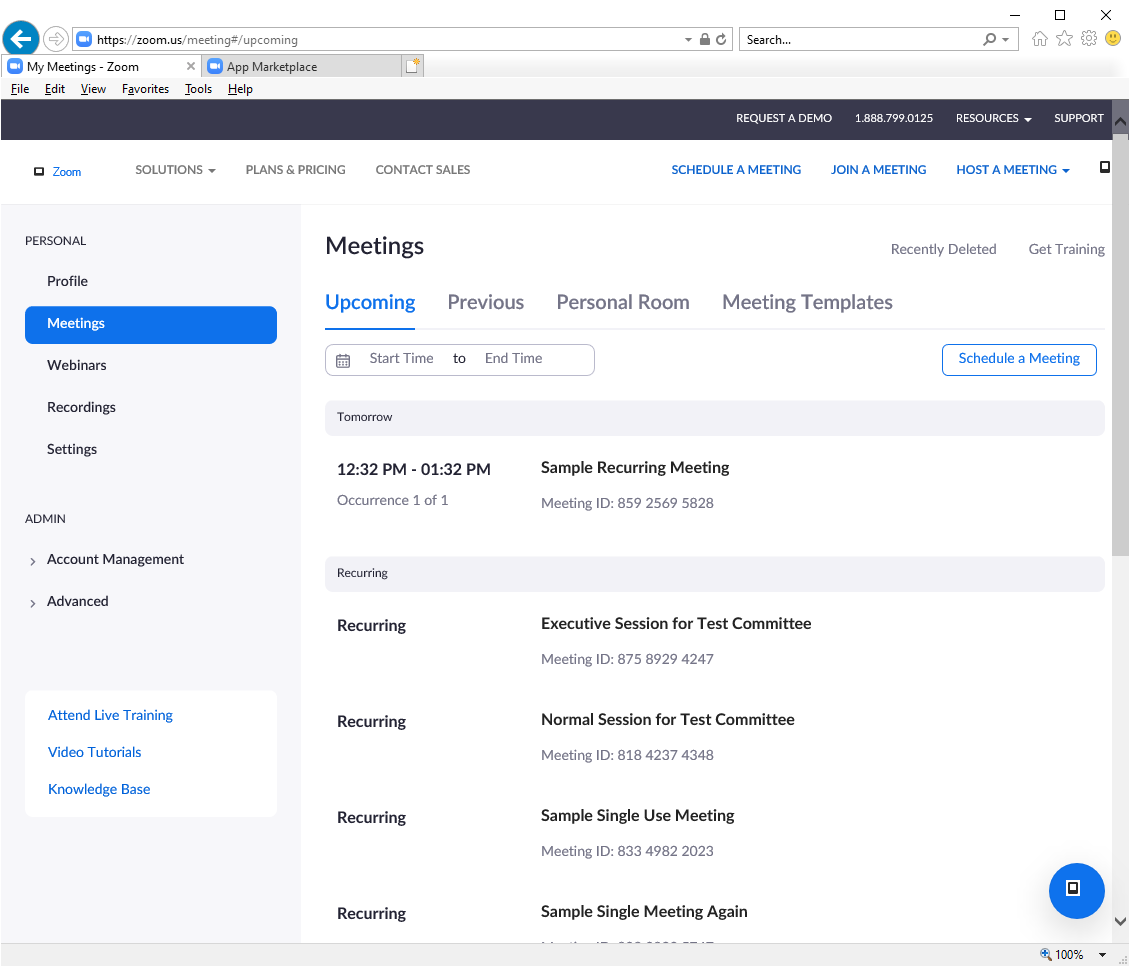Click the Zoom site icon in address bar

coord(84,39)
